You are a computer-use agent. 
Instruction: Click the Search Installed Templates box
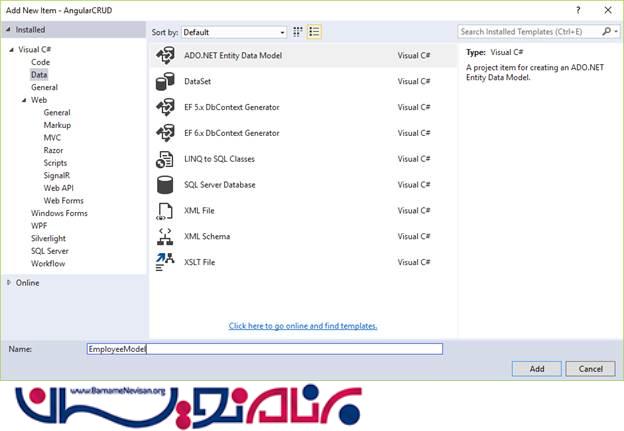click(530, 31)
